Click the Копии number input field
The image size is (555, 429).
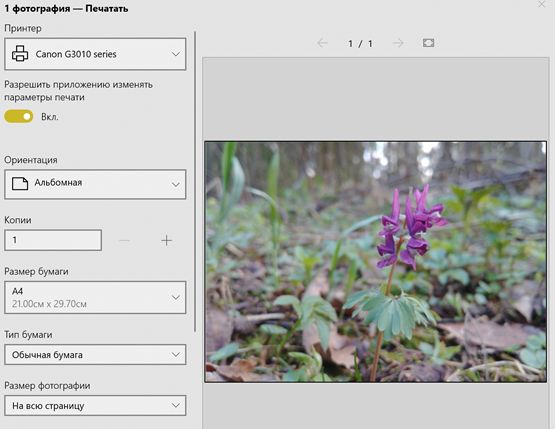53,240
